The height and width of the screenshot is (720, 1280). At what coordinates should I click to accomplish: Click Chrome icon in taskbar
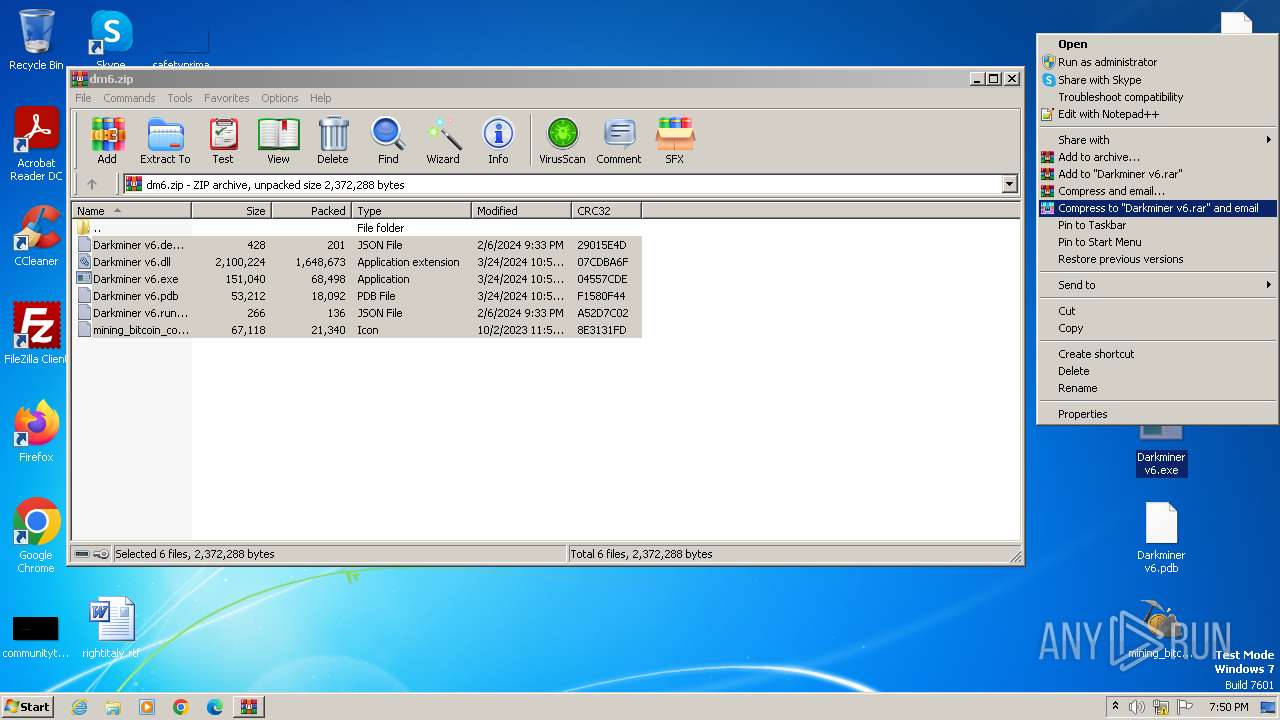coord(181,707)
